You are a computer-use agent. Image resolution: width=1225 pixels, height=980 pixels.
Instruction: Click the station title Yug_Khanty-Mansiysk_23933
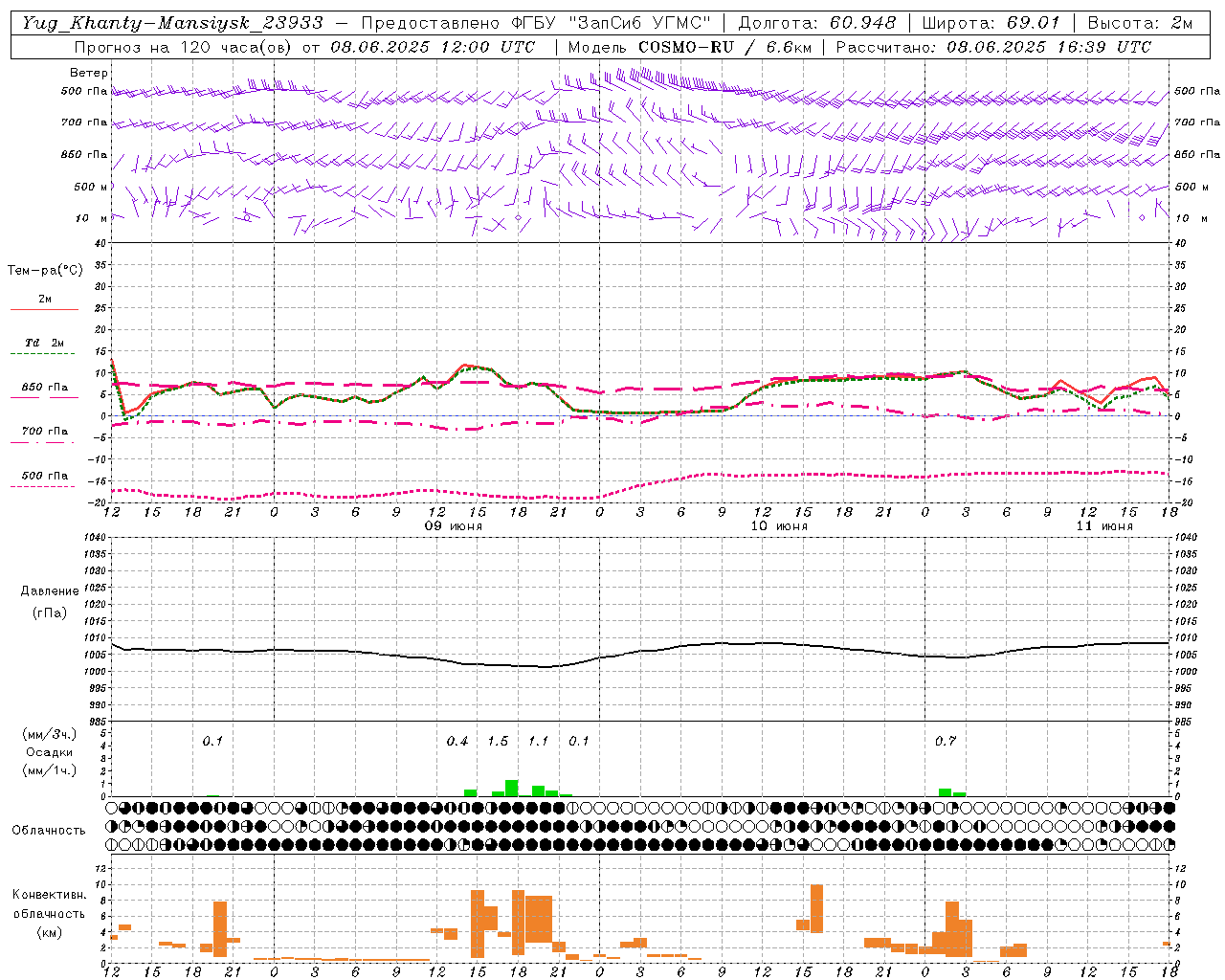click(x=172, y=23)
